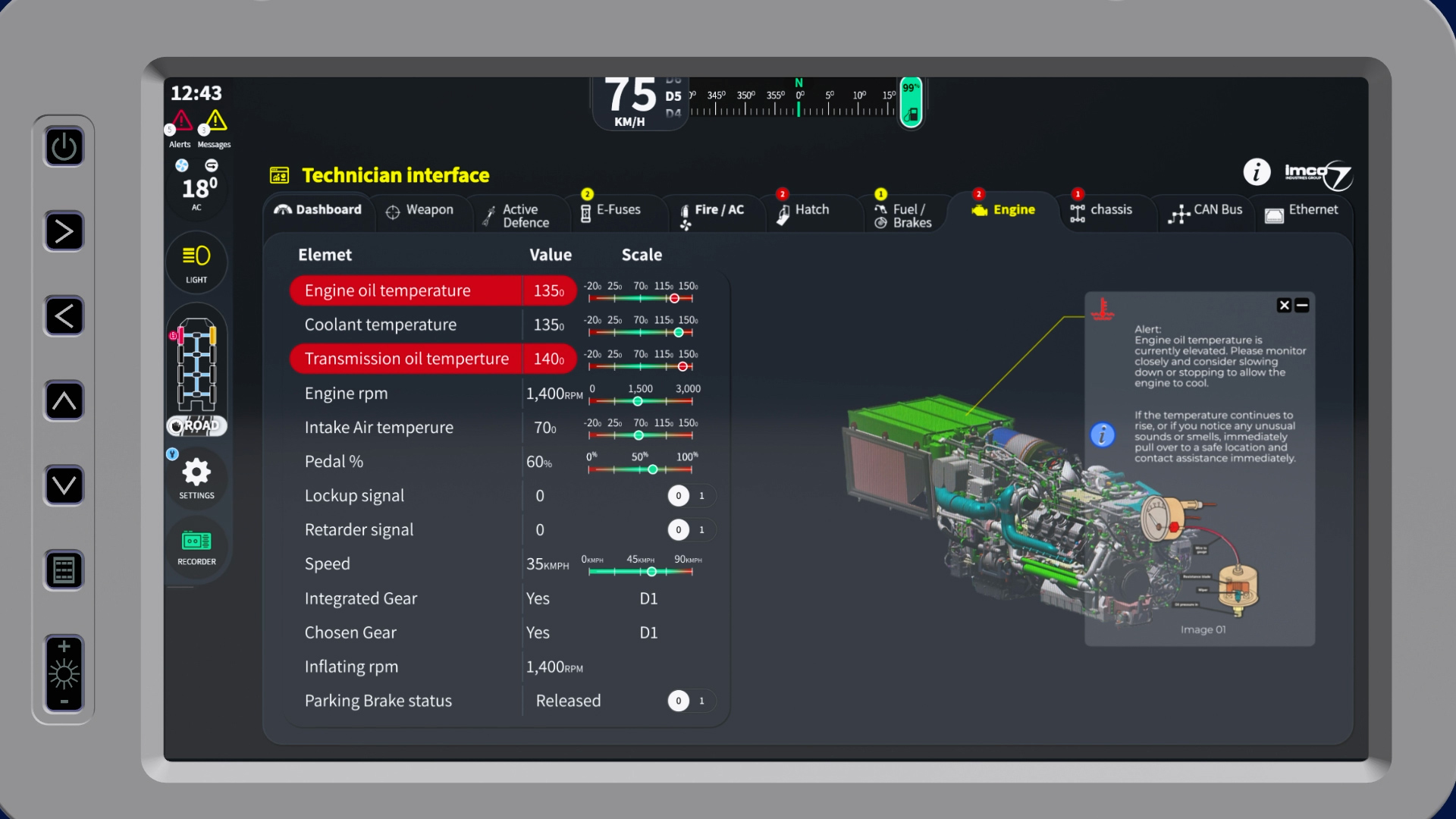Toggle the Retarder signal switch
Screen dimensions: 1456x819
[690, 530]
